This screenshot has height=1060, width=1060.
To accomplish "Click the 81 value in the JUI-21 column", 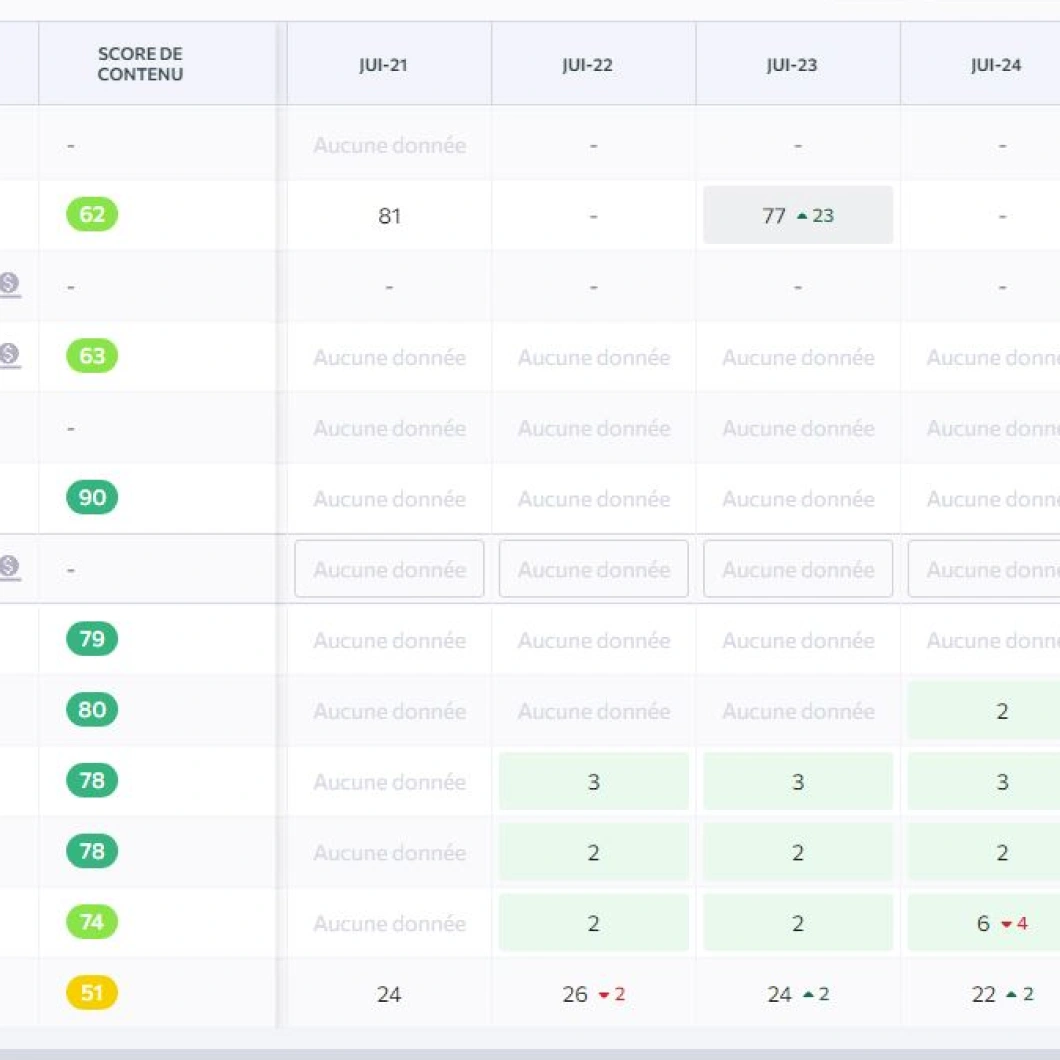I will pos(389,216).
